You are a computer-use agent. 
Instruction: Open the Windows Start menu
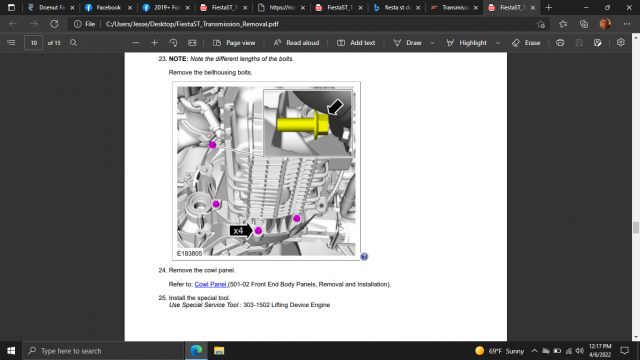click(x=11, y=351)
